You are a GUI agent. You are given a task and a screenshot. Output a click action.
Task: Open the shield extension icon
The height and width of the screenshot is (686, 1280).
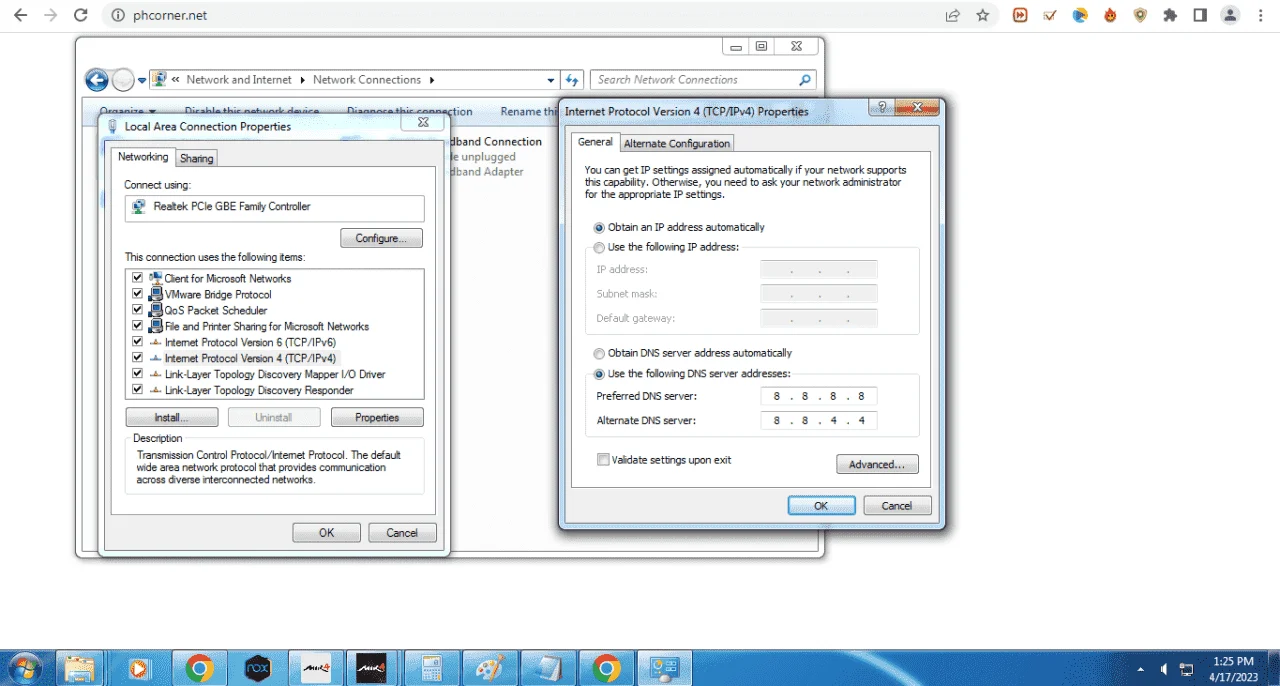1140,15
